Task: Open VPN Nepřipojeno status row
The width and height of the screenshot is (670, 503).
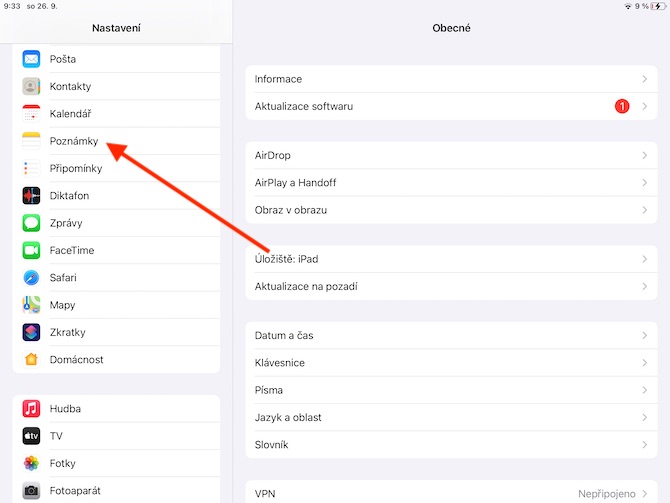Action: [451, 494]
